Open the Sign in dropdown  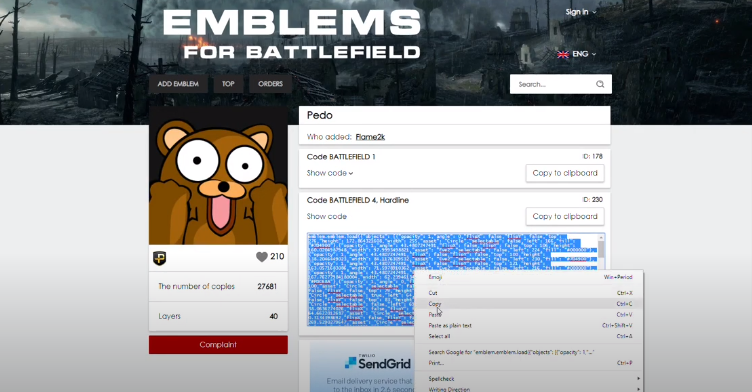[581, 12]
